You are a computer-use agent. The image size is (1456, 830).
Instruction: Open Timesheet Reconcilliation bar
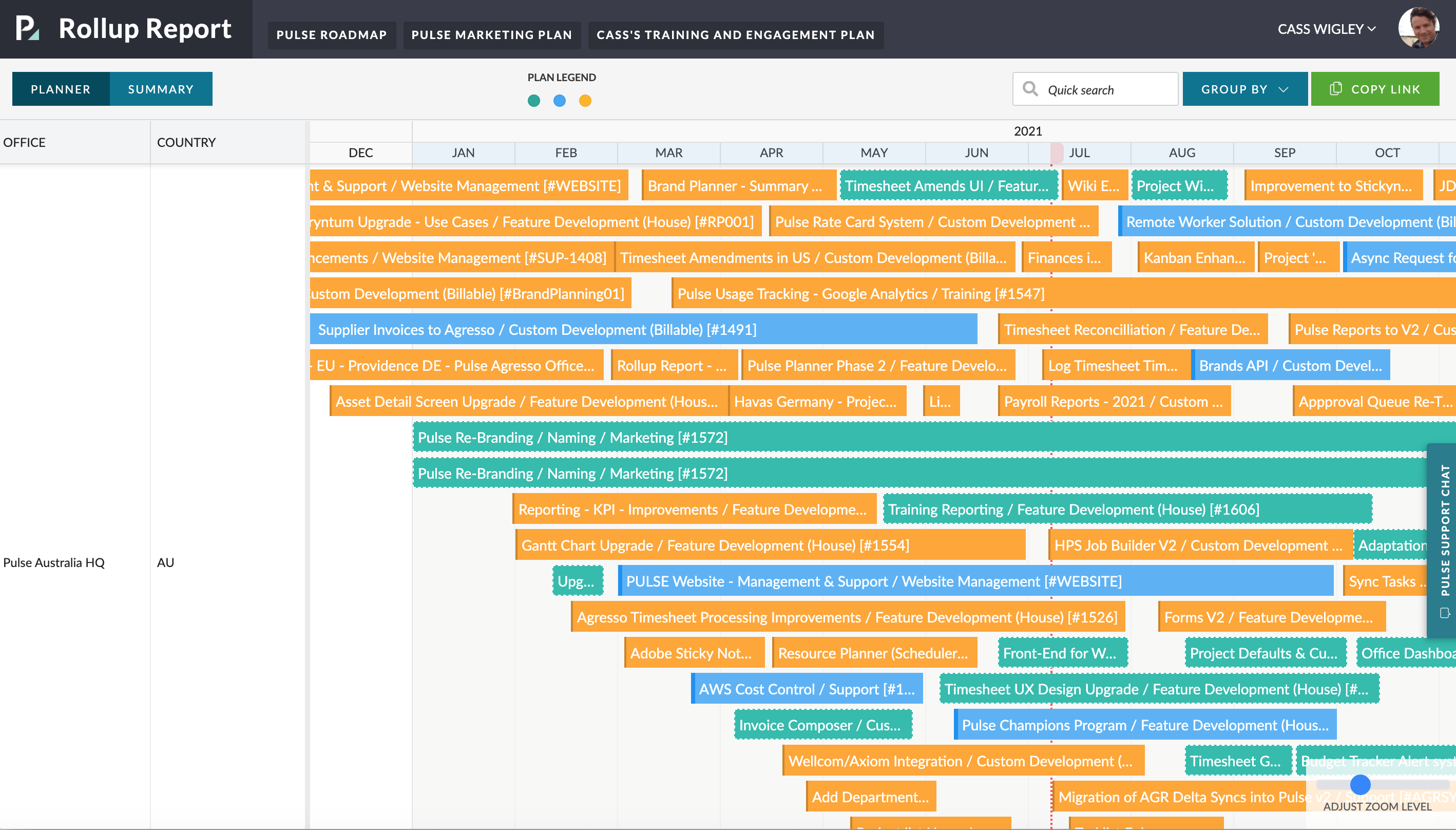[1133, 330]
